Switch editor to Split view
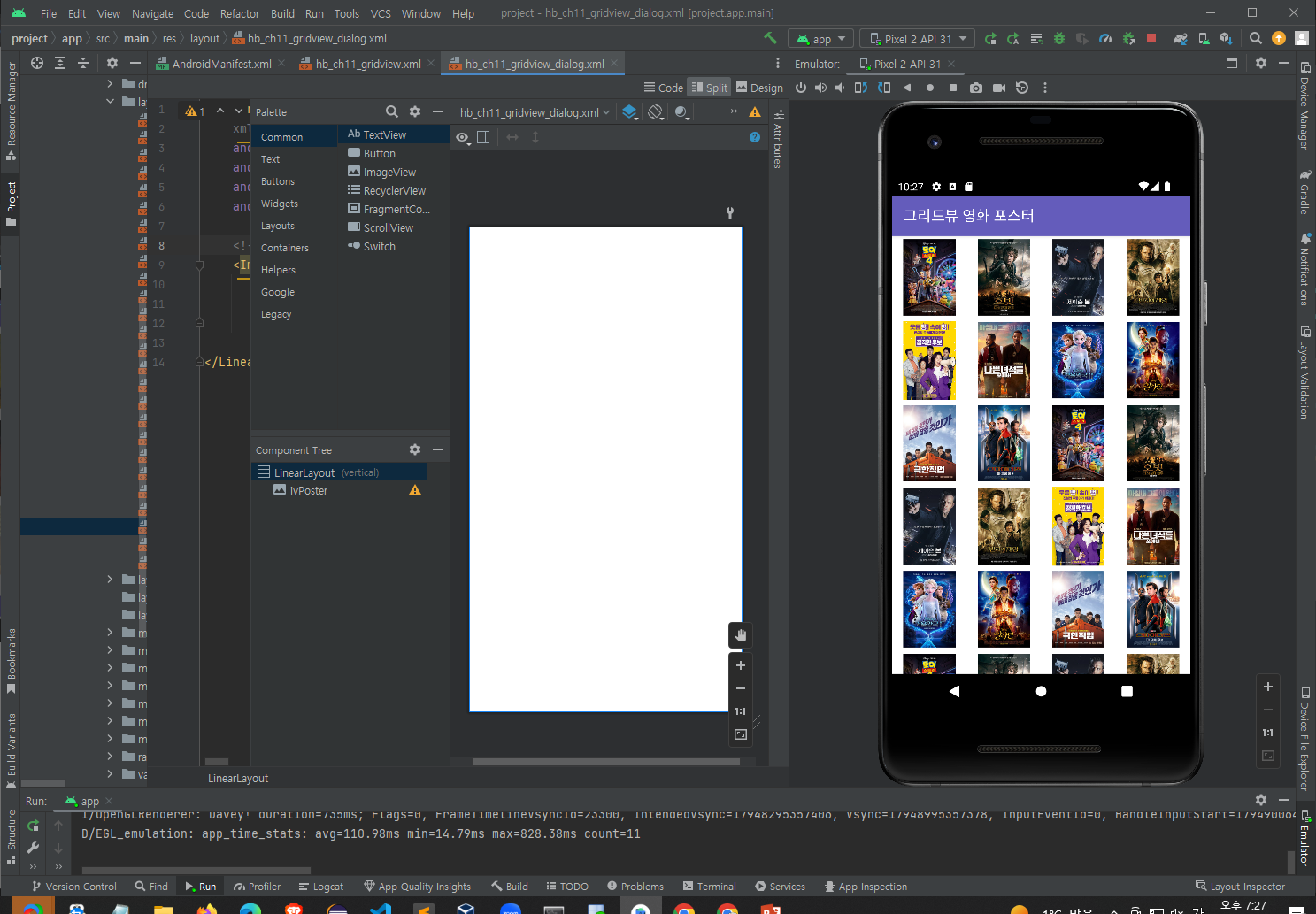Image resolution: width=1316 pixels, height=914 pixels. click(709, 88)
